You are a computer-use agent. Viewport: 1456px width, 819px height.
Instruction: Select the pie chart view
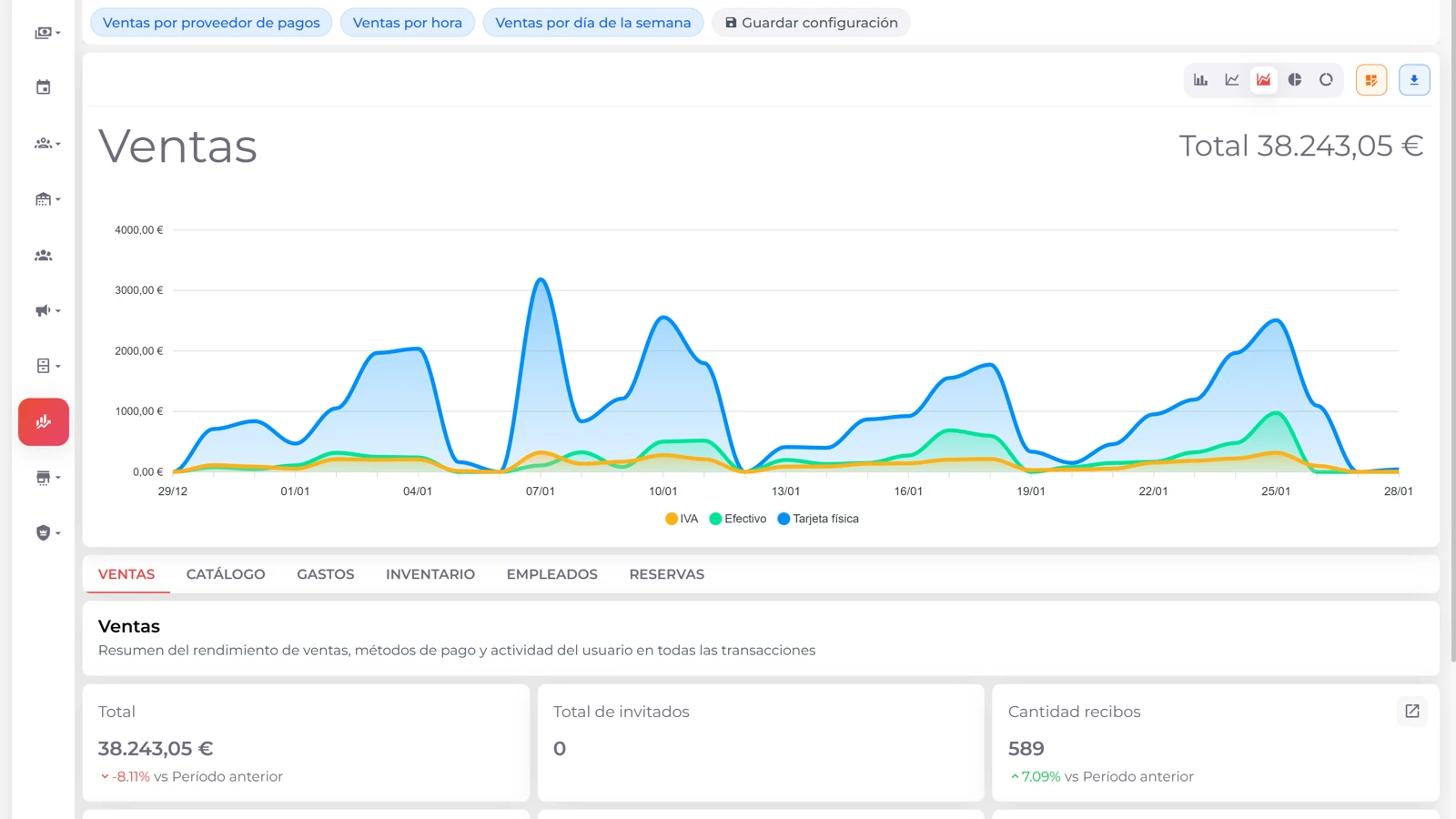(1294, 80)
